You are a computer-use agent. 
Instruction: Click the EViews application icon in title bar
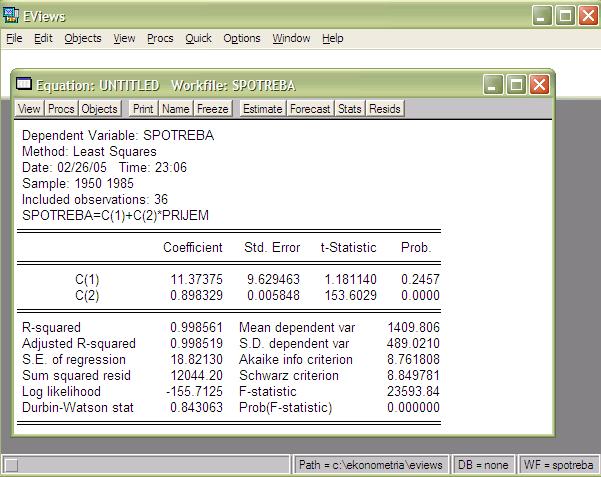[12, 14]
